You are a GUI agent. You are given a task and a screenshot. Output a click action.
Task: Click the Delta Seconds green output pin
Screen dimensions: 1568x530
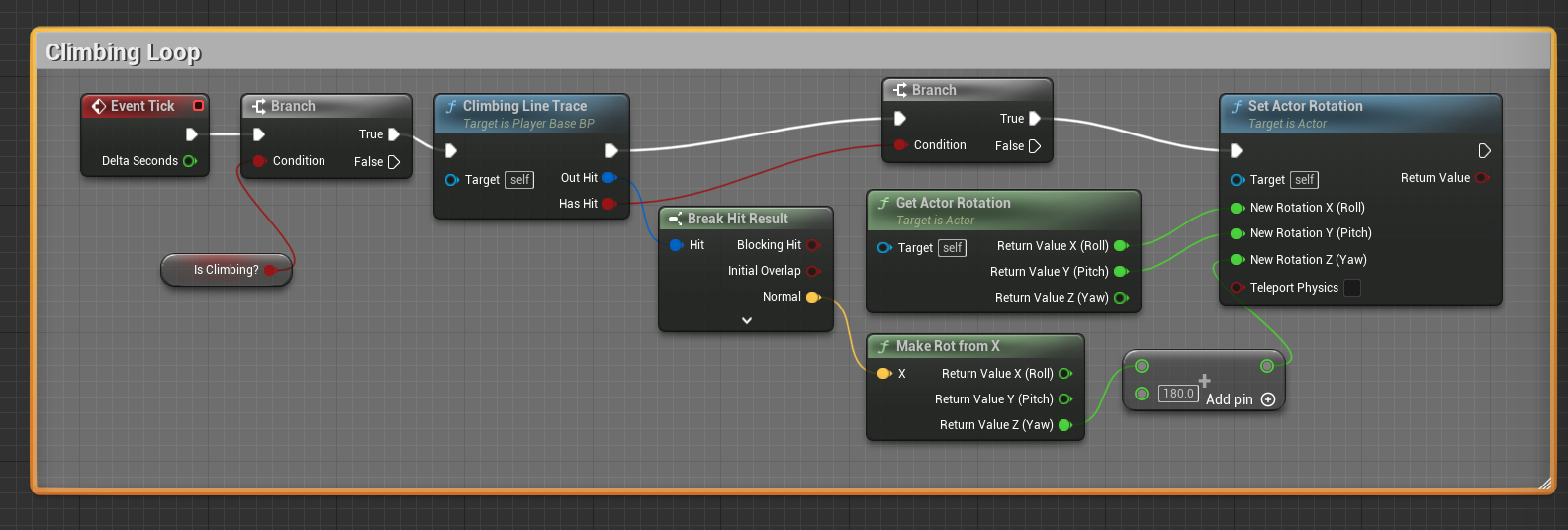pos(190,161)
